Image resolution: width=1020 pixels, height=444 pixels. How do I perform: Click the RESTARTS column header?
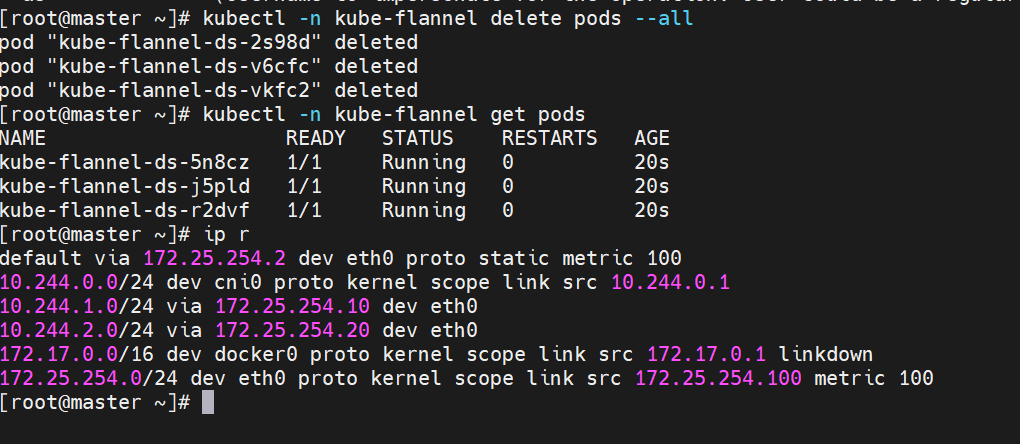[x=550, y=138]
